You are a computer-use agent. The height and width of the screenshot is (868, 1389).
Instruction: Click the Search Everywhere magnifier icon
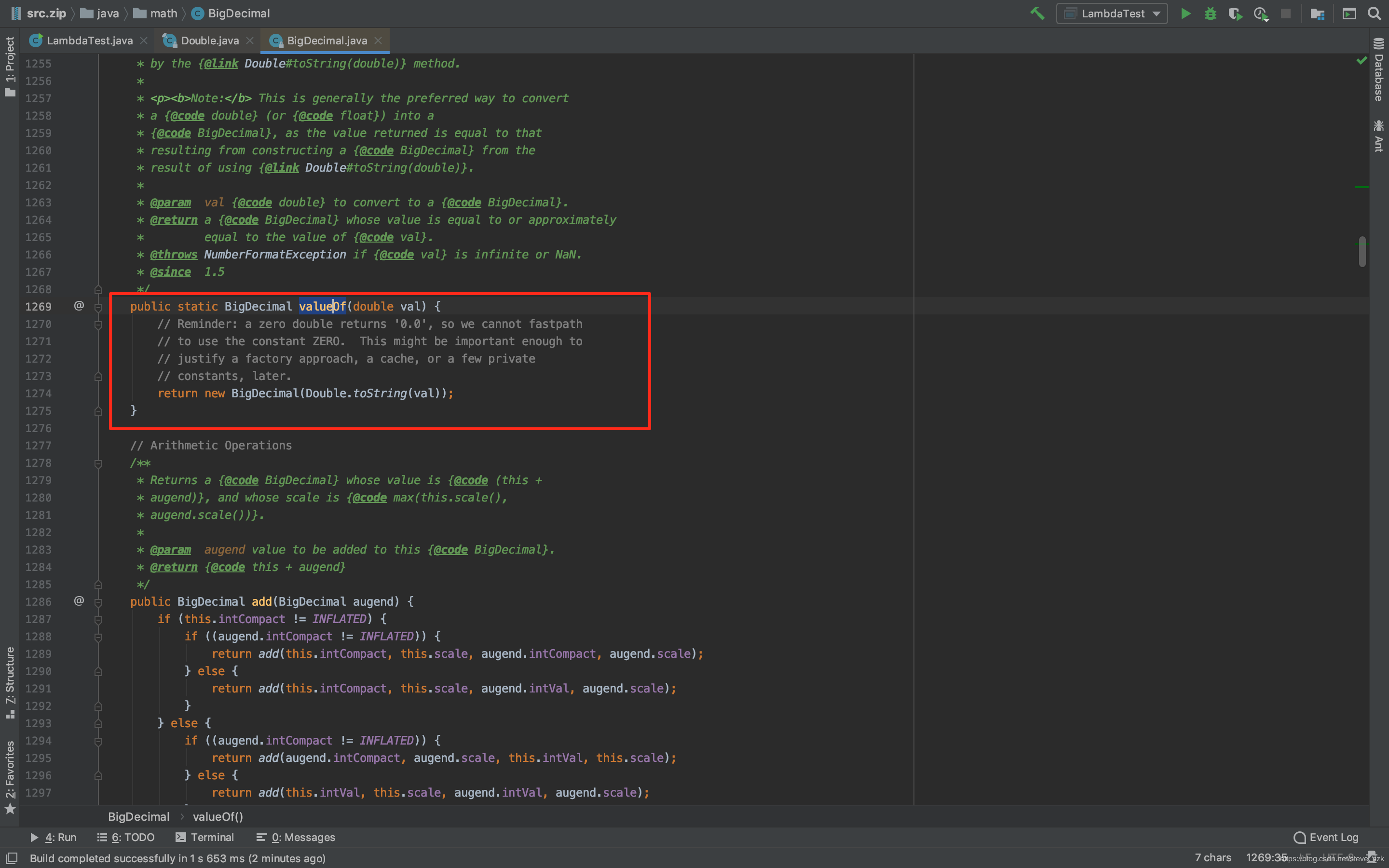(x=1374, y=13)
